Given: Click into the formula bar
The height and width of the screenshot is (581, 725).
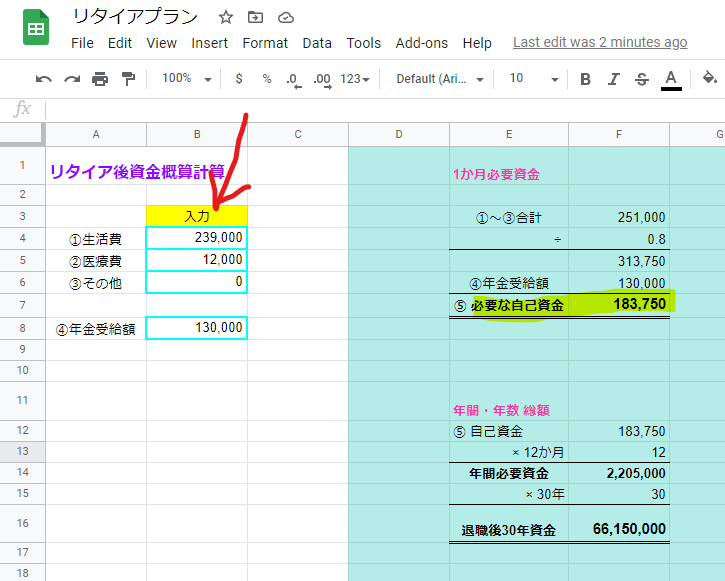Looking at the screenshot, I should 384,110.
